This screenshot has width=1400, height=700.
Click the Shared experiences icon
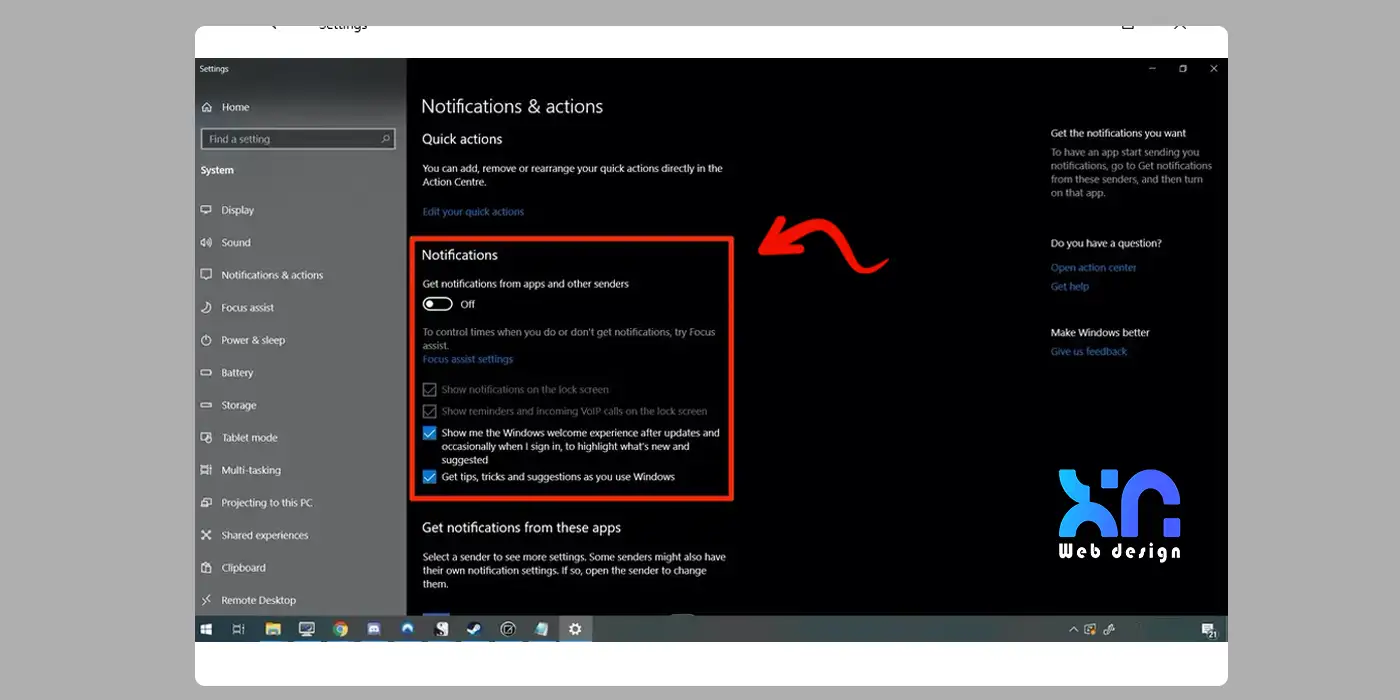[x=207, y=535]
